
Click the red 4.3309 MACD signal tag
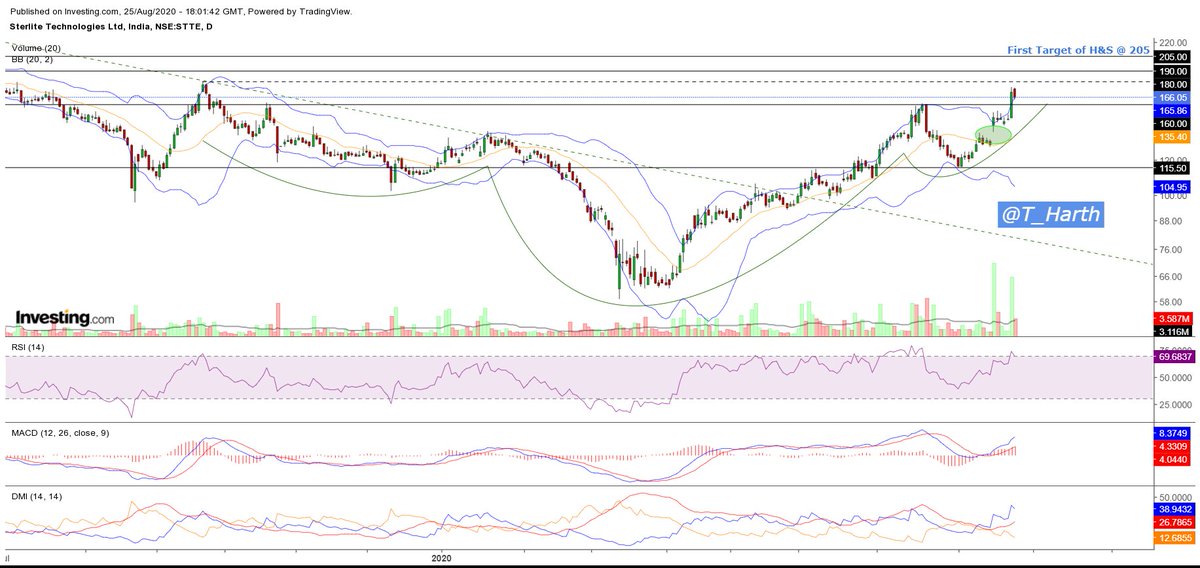[1173, 446]
